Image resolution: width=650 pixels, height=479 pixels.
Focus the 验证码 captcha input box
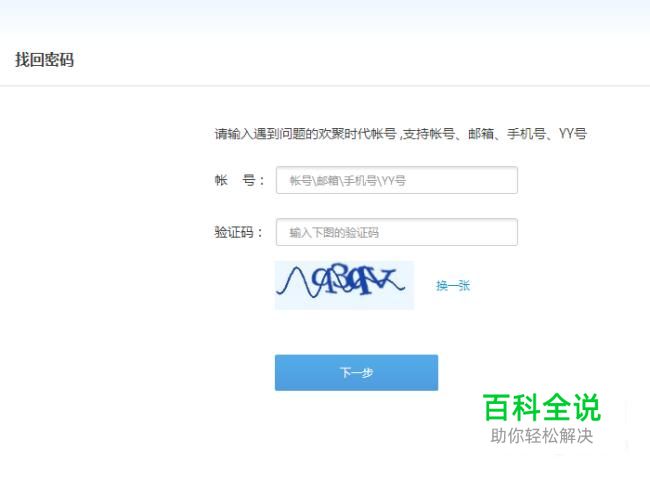[x=397, y=232]
